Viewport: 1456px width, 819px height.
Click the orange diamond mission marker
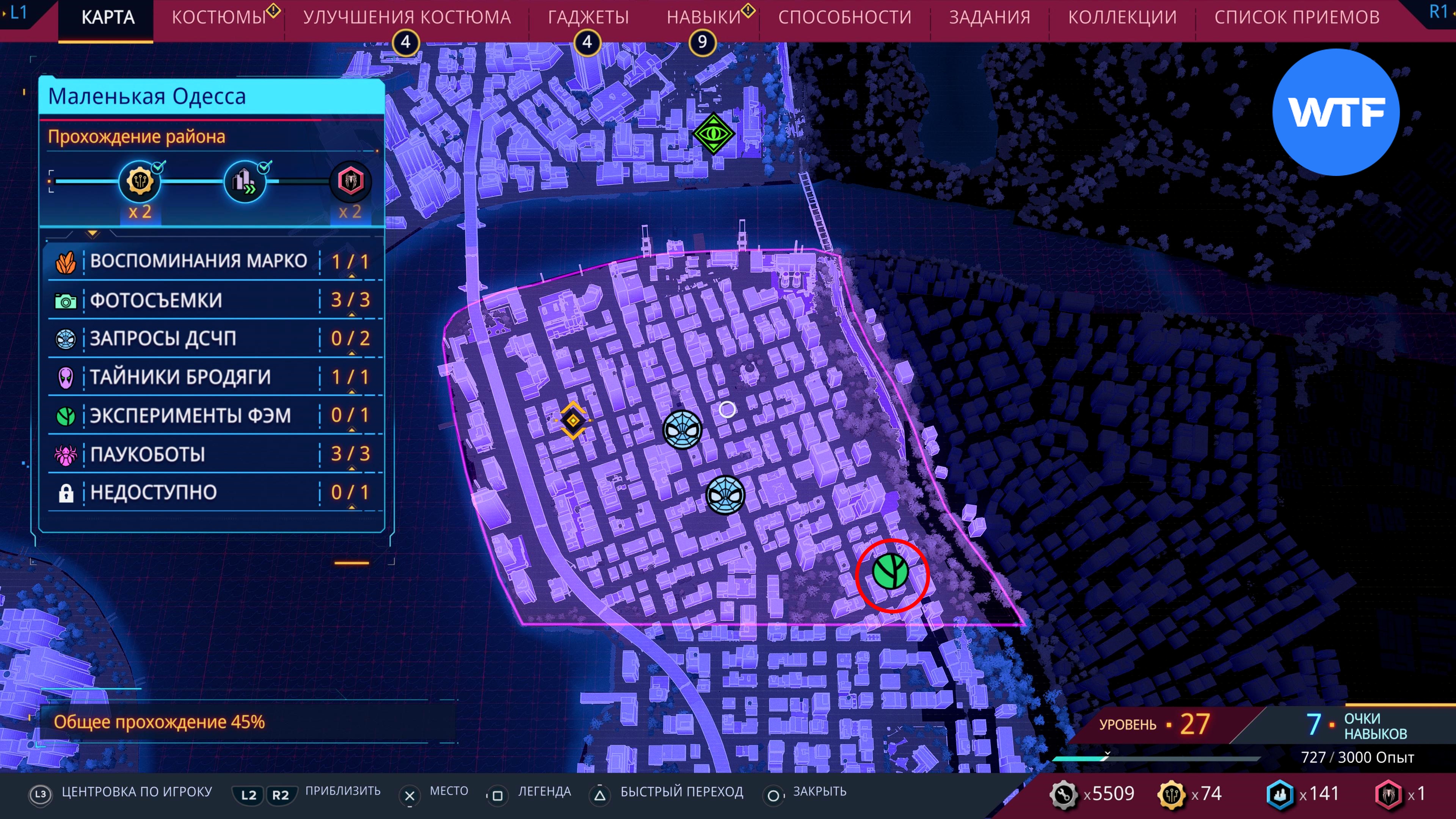coord(573,420)
